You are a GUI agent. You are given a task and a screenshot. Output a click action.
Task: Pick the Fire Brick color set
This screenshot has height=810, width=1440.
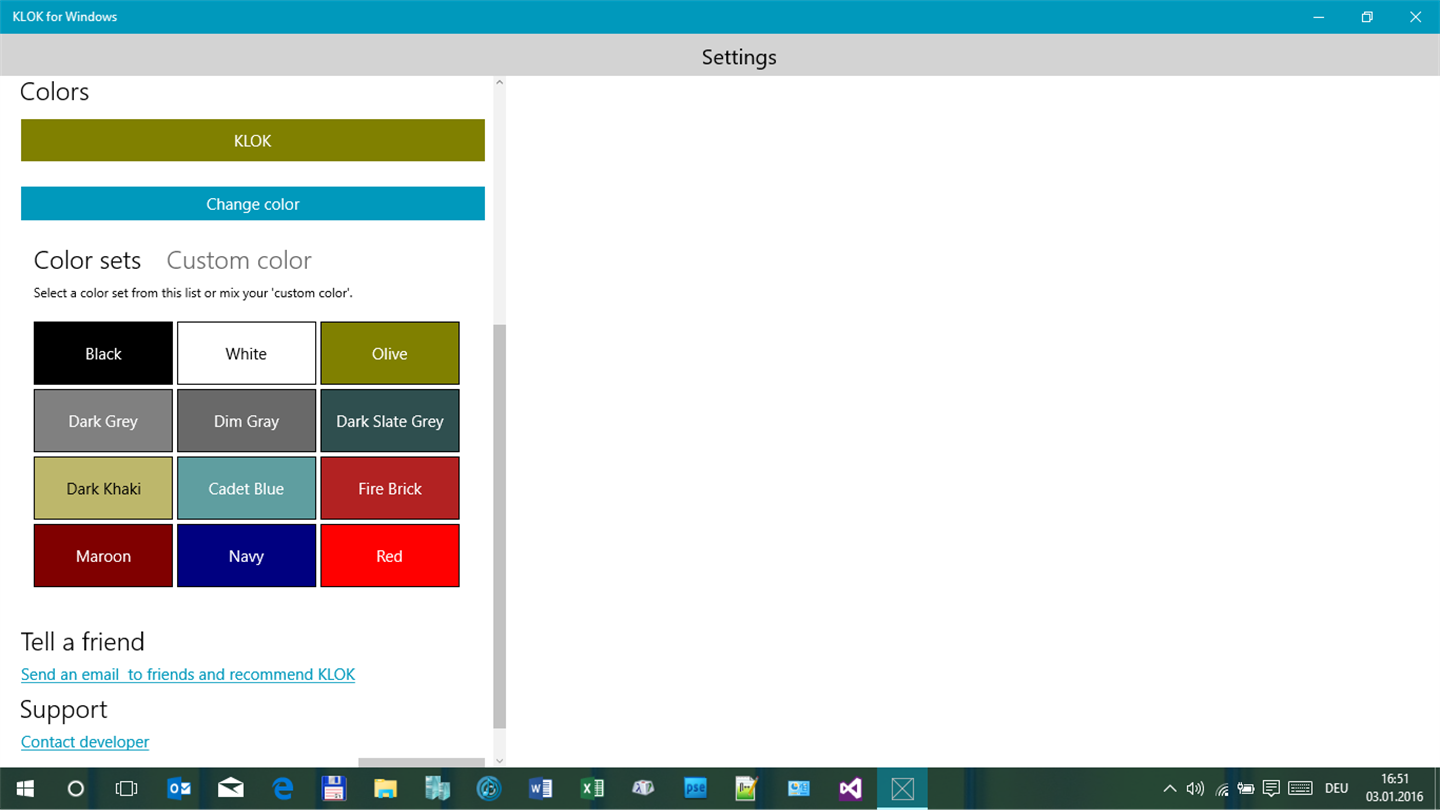pyautogui.click(x=390, y=488)
